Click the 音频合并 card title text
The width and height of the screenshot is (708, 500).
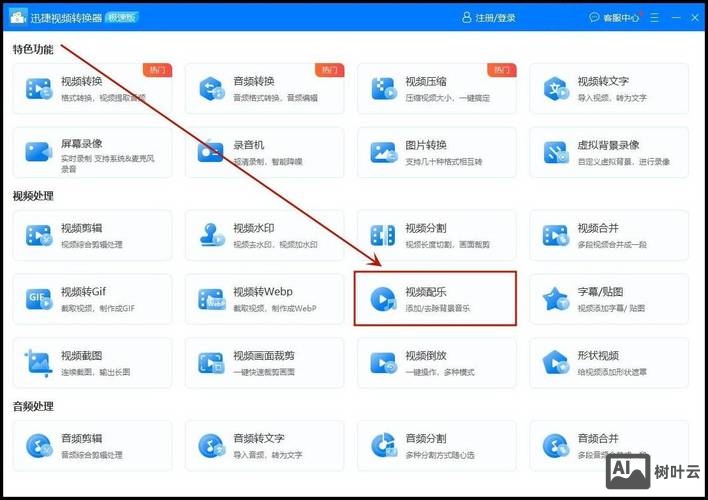(598, 438)
